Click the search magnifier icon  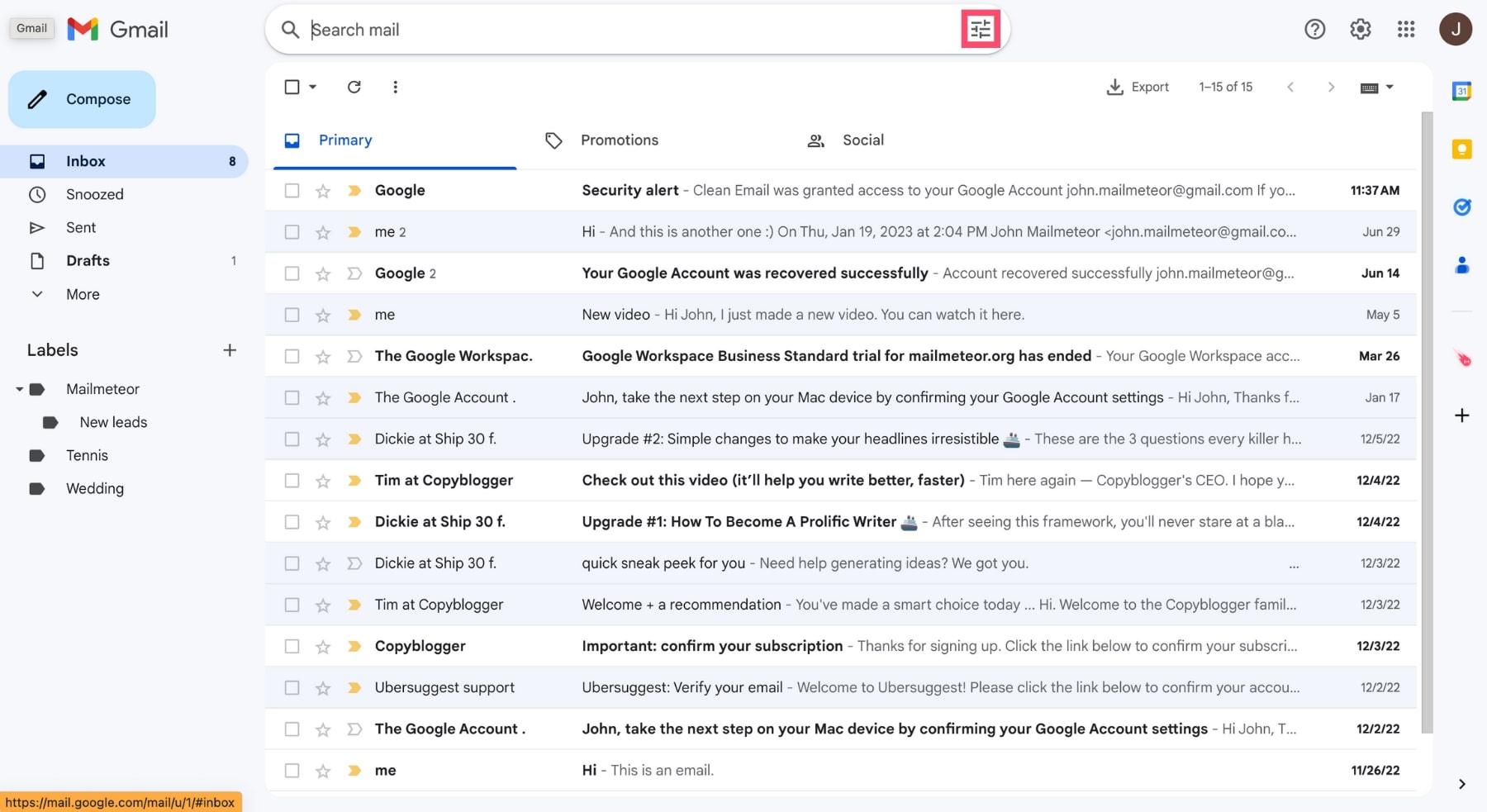point(290,30)
